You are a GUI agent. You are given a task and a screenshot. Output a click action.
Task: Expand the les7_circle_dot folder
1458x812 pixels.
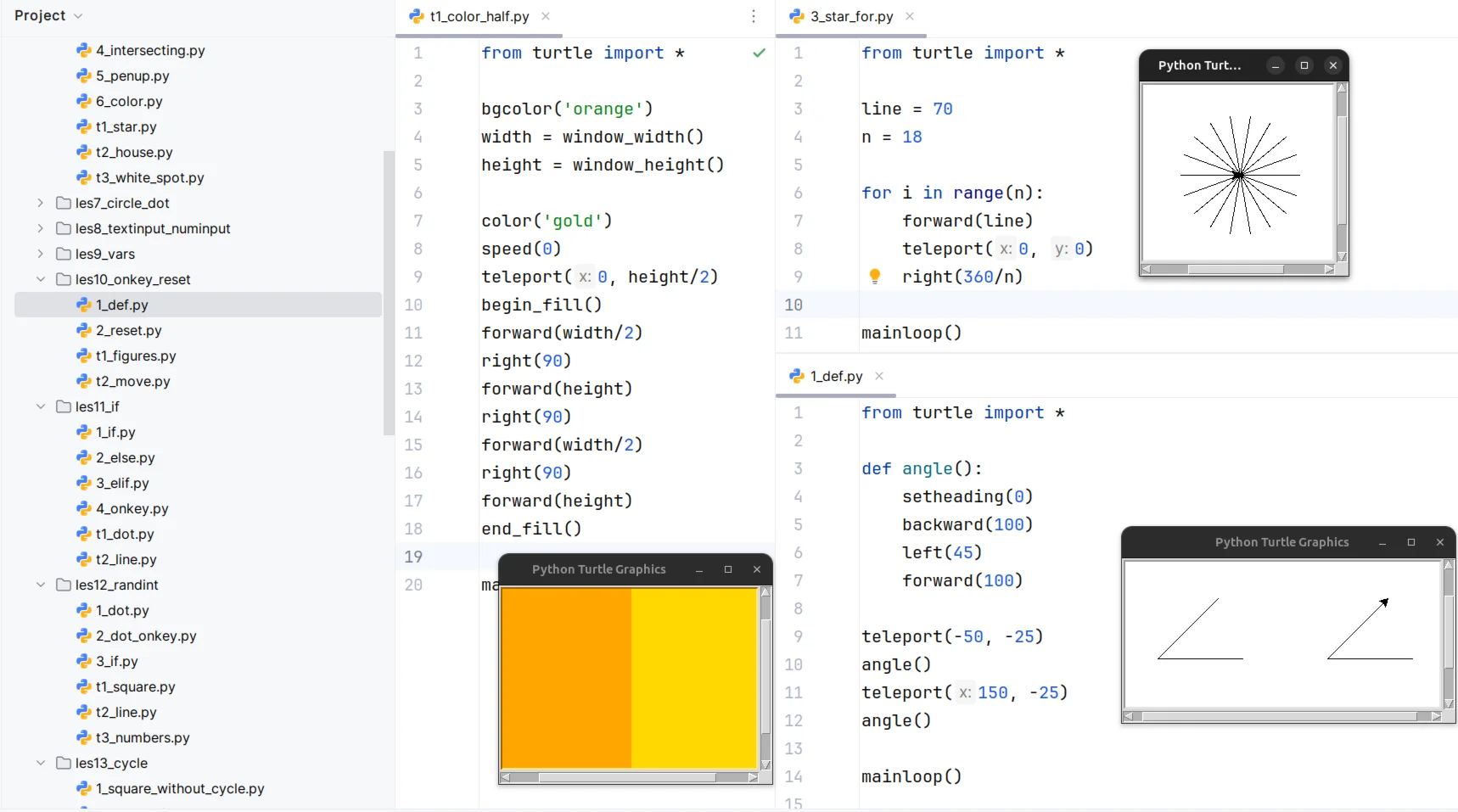point(40,203)
